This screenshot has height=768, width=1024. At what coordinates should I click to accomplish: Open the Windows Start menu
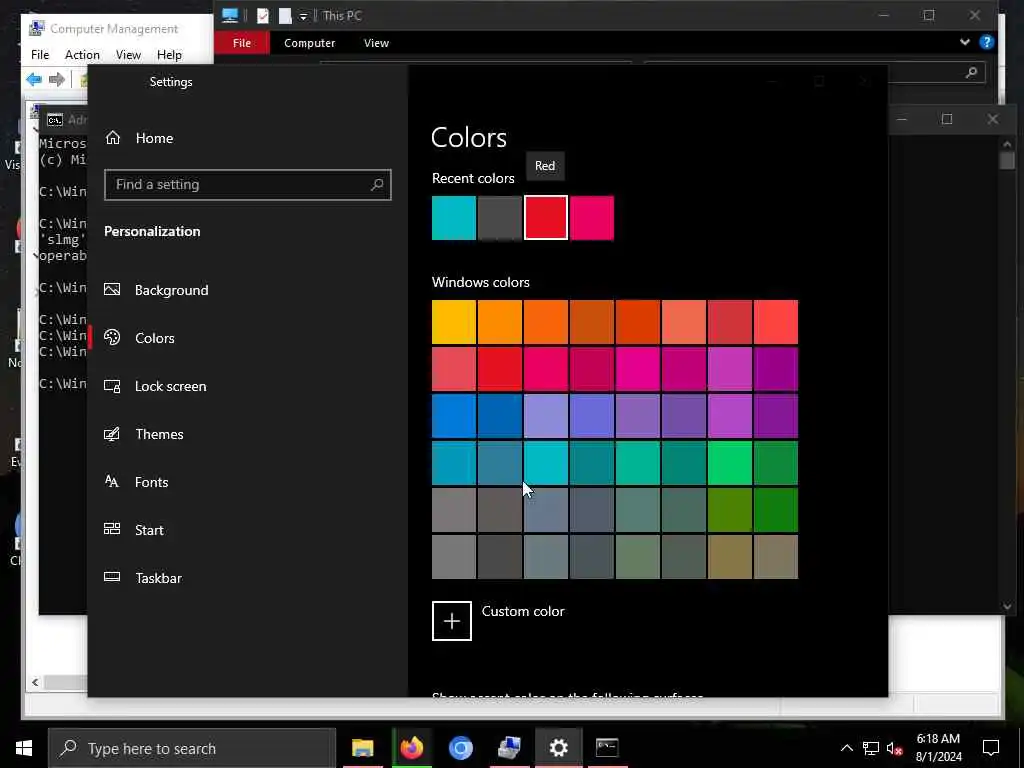(x=24, y=748)
